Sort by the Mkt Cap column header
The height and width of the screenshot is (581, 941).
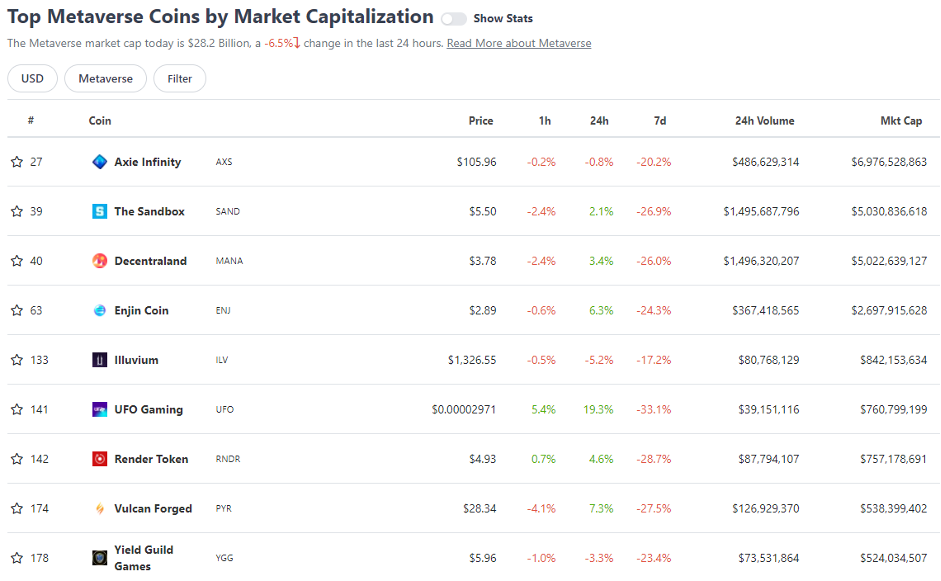click(x=900, y=121)
